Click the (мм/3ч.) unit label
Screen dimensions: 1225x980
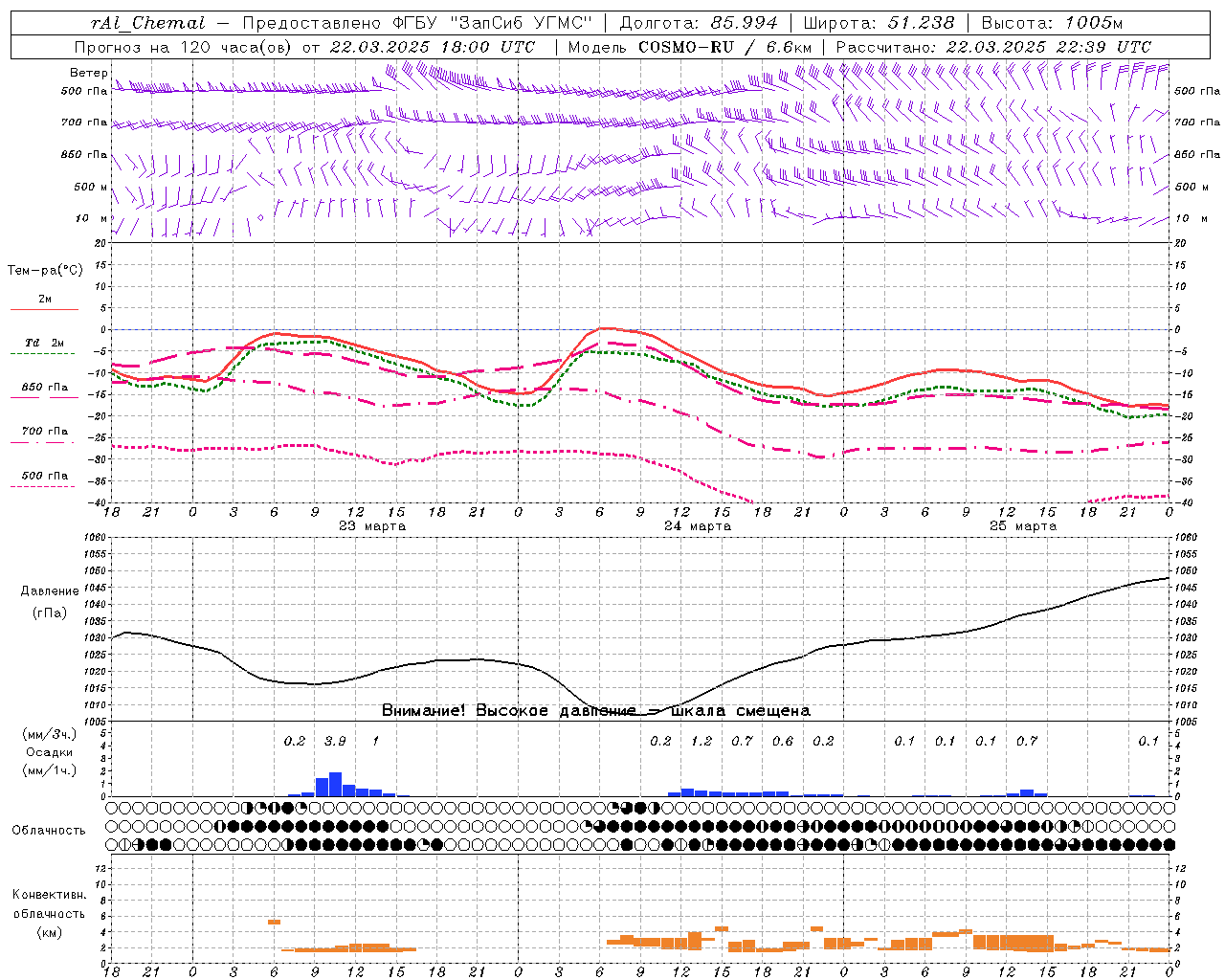click(49, 735)
